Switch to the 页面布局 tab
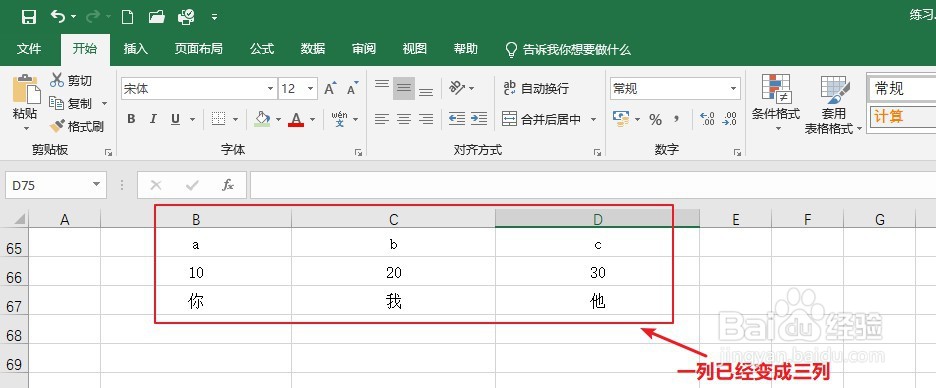 point(198,49)
